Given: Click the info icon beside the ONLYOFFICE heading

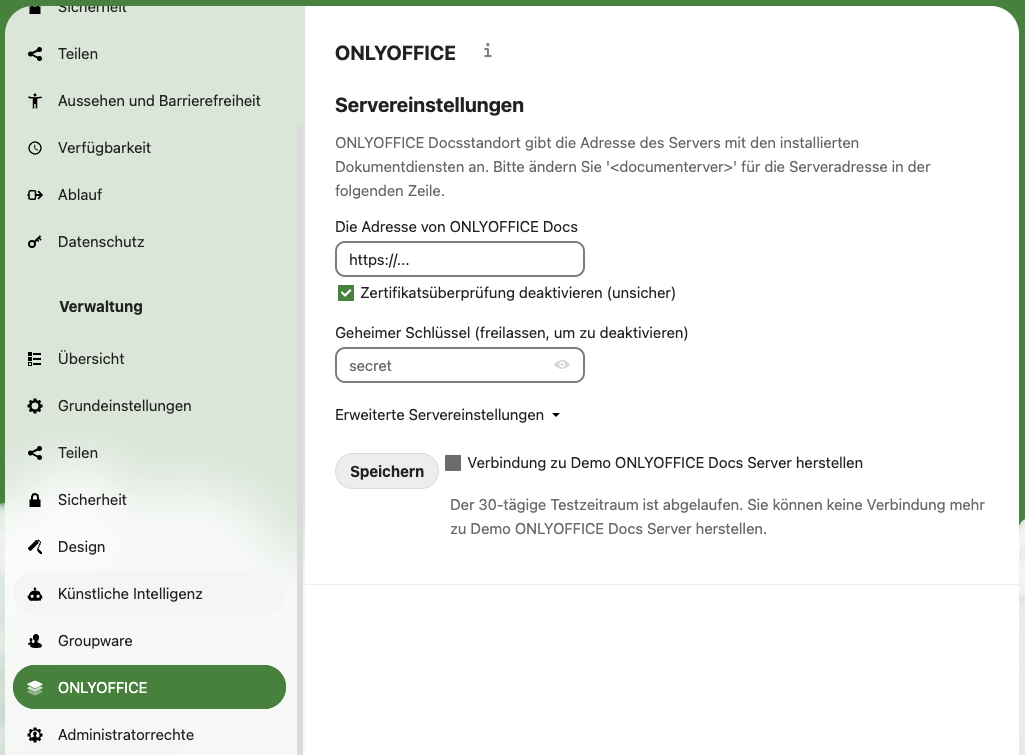Looking at the screenshot, I should pos(488,51).
